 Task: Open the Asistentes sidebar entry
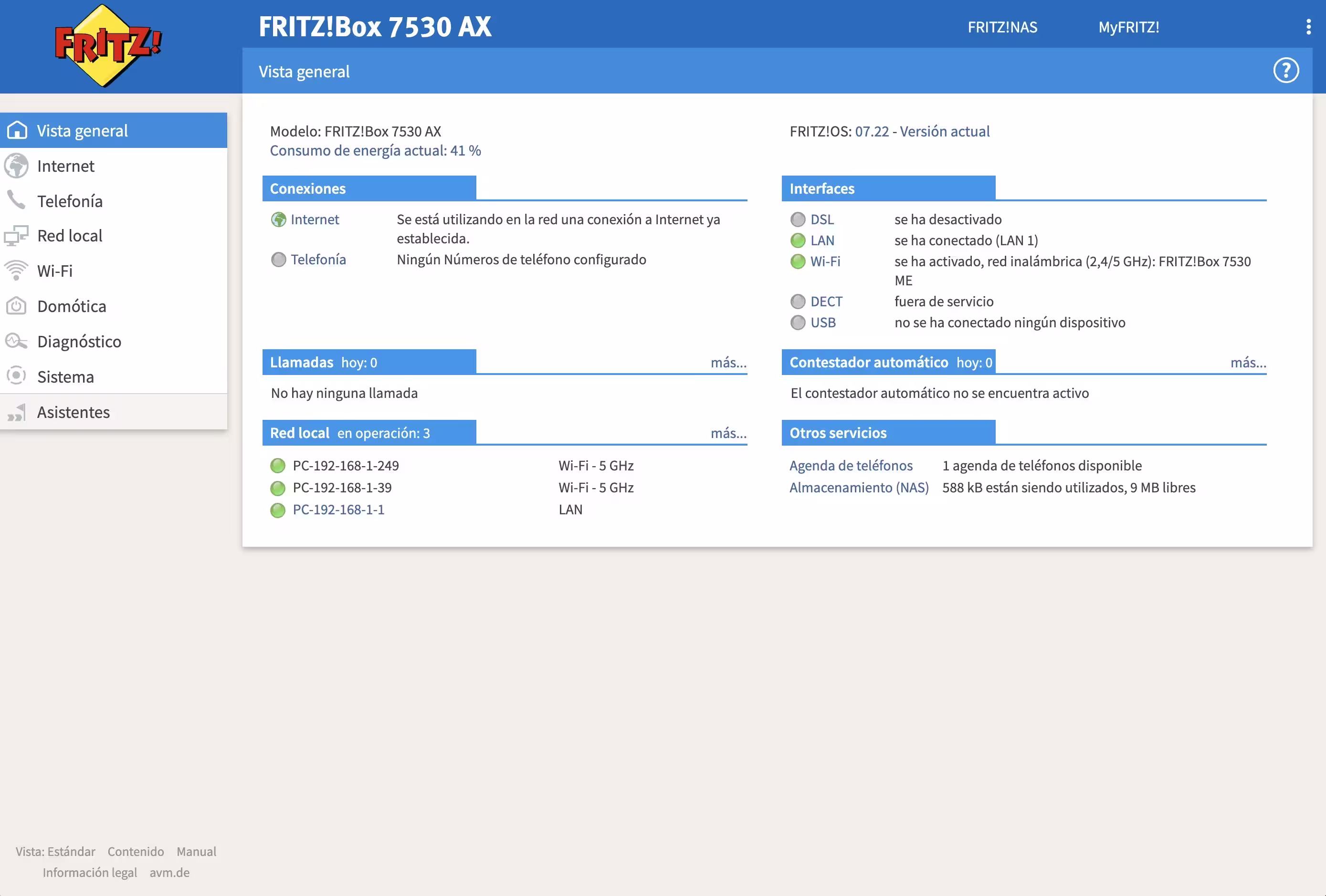(114, 412)
